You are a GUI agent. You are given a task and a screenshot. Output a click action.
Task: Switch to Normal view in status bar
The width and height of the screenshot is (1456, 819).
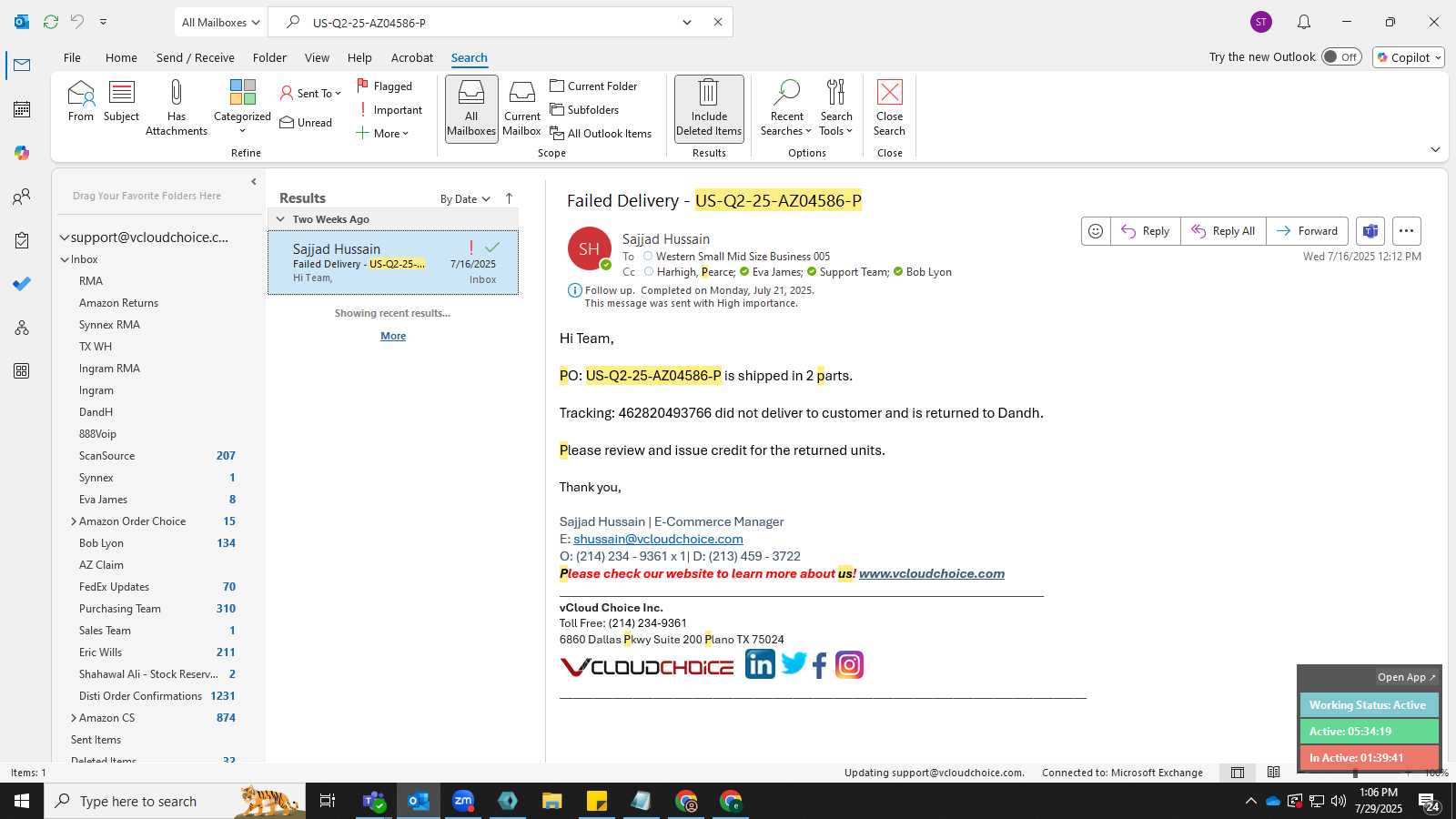[1238, 773]
